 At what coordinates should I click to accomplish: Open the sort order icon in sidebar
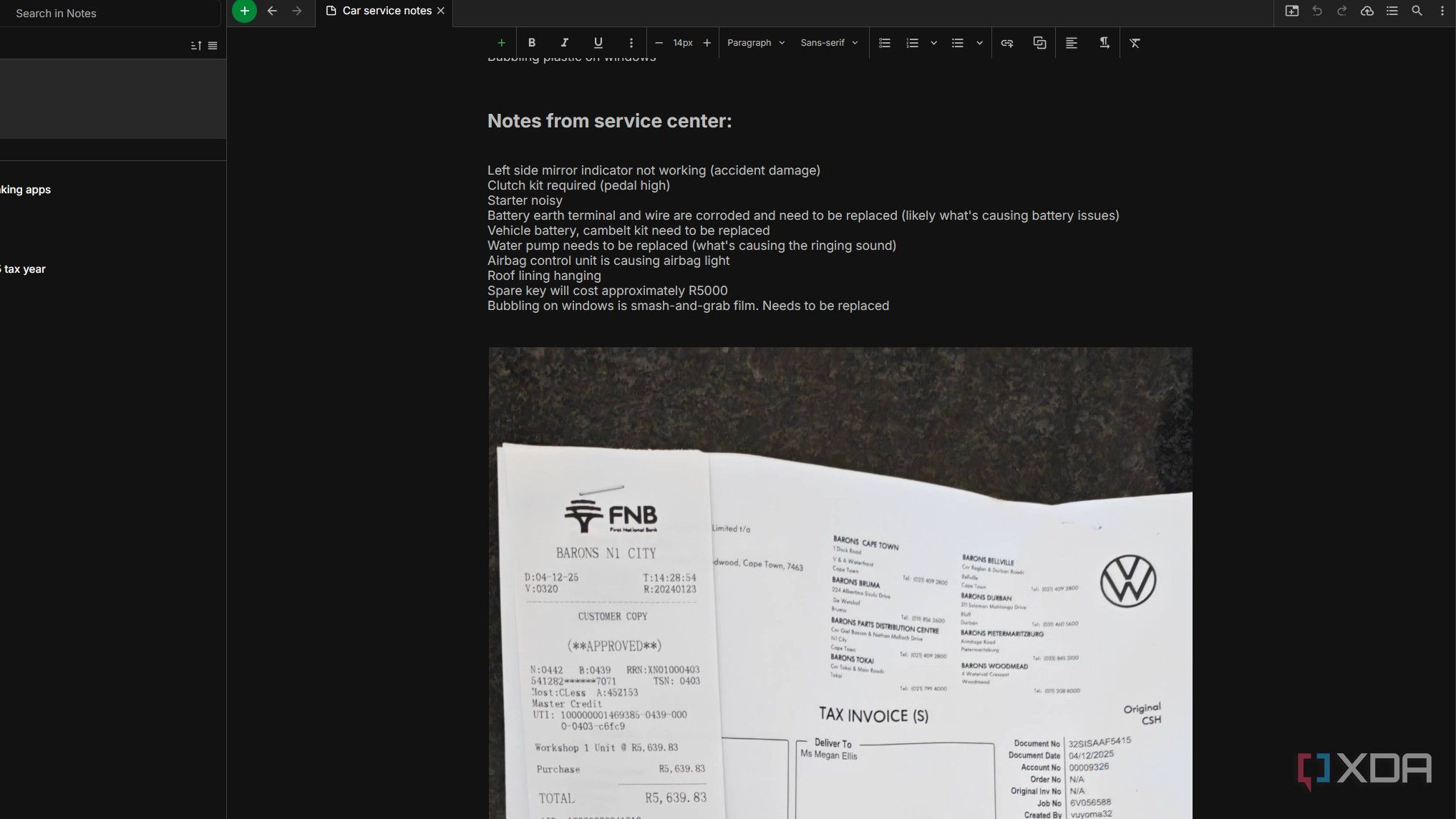(x=196, y=46)
